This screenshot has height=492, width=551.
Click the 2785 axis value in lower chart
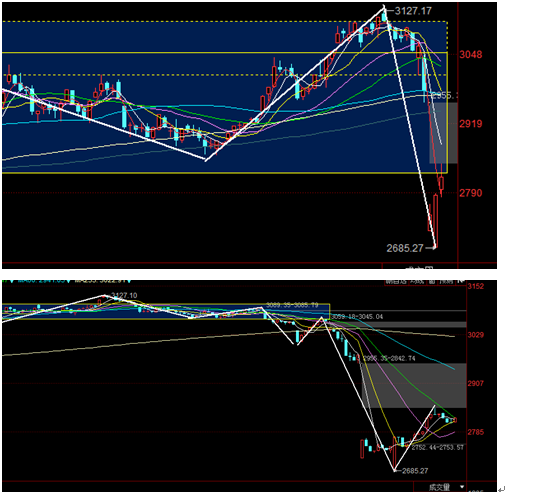[x=475, y=432]
